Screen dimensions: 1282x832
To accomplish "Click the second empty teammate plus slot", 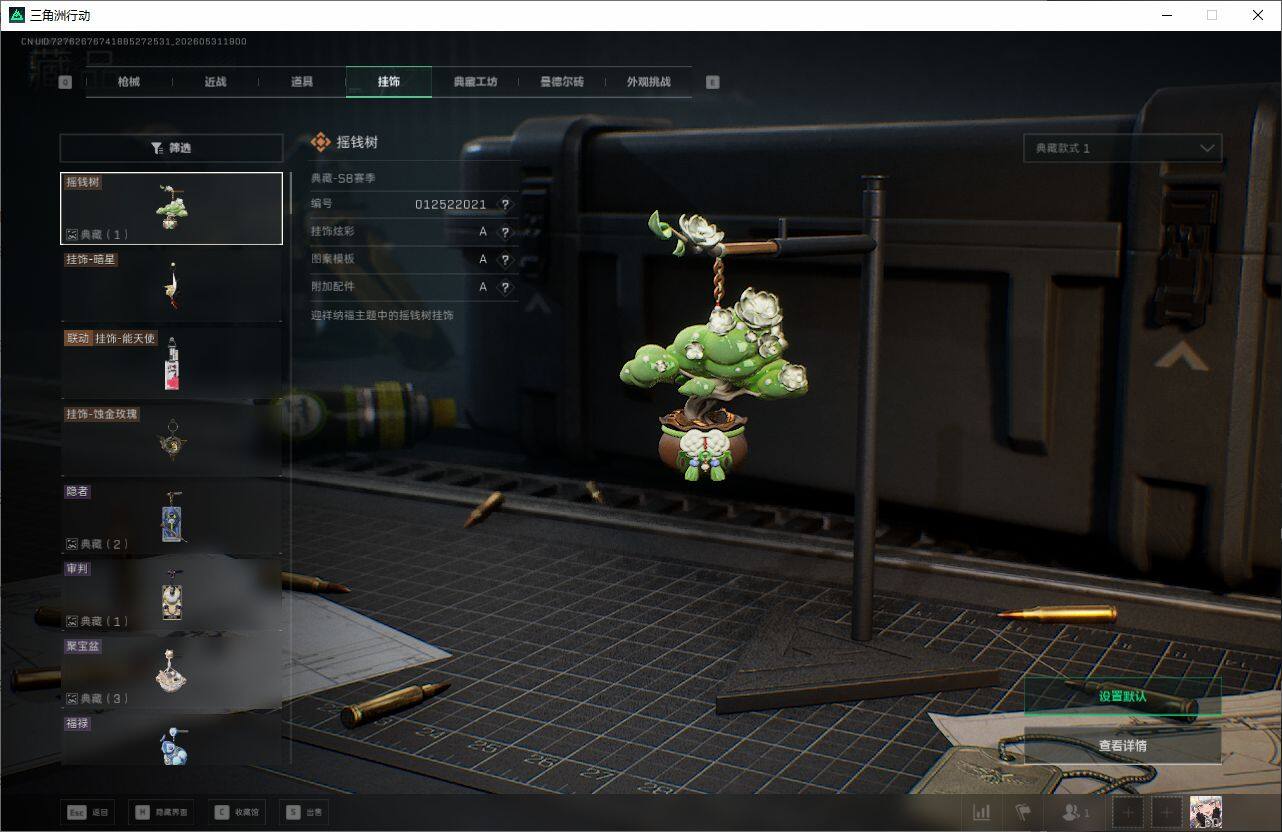I will pos(1167,813).
